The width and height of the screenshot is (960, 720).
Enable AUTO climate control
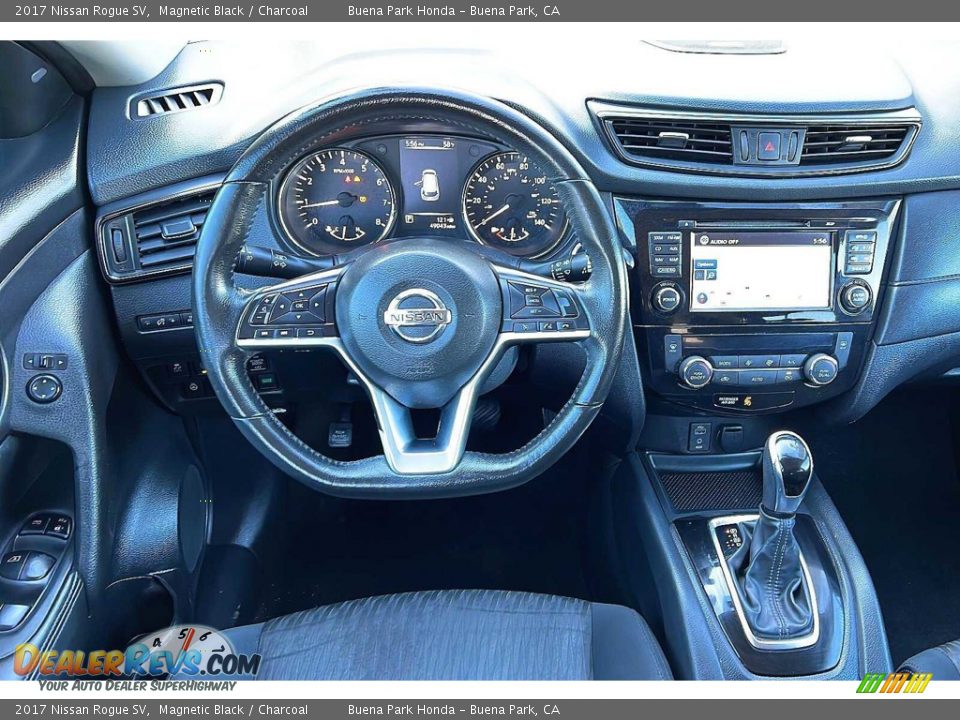pos(757,379)
